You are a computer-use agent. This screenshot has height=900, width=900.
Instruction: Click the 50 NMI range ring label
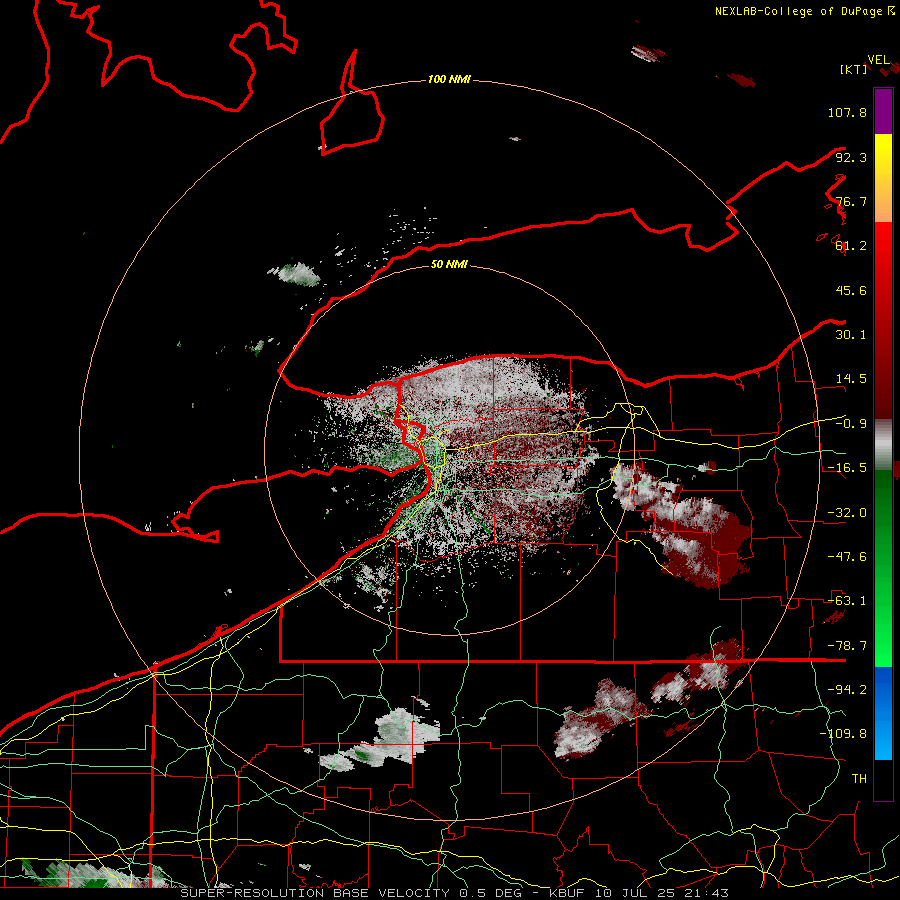pos(449,265)
